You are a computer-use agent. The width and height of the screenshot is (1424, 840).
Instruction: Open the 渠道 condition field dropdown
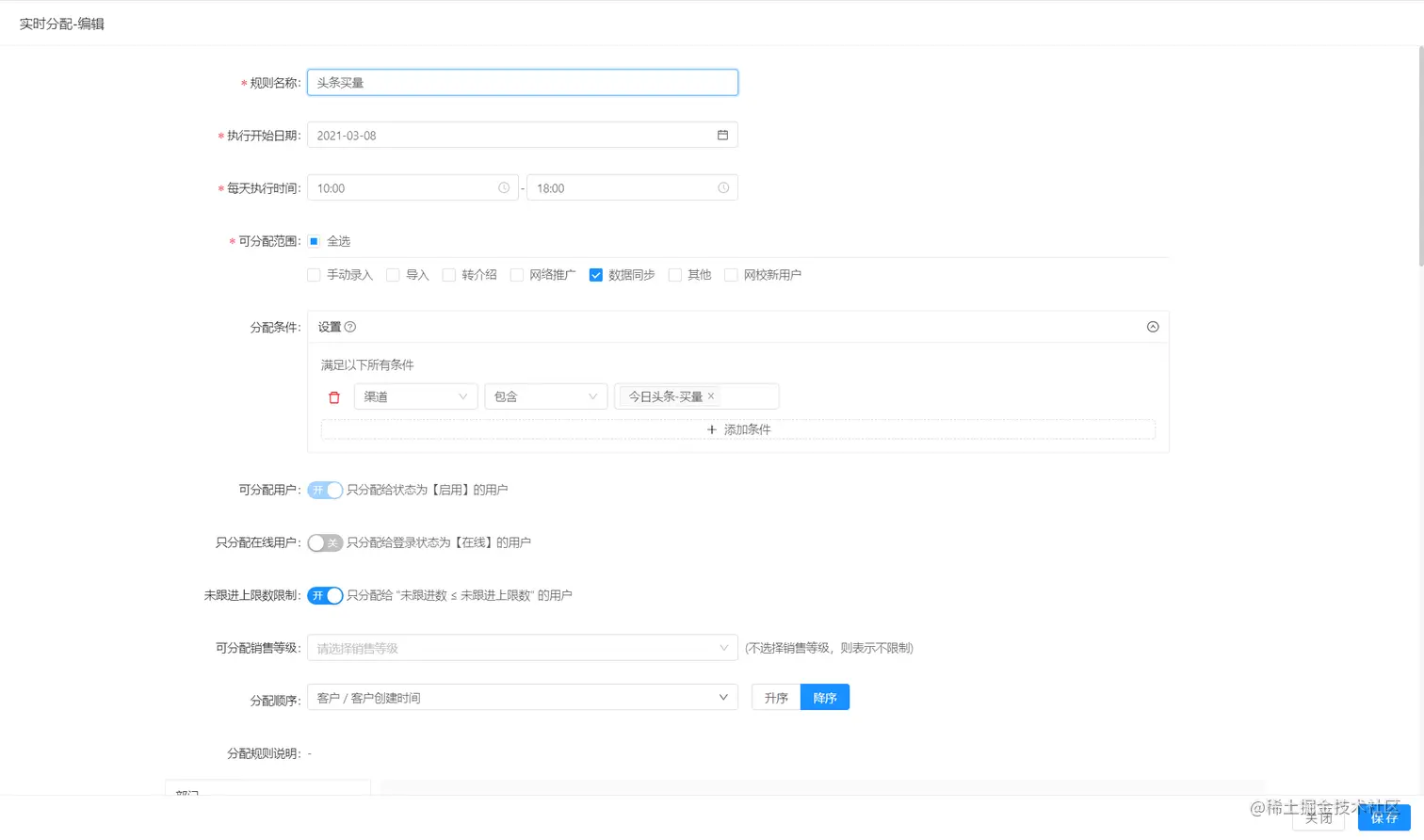click(416, 396)
